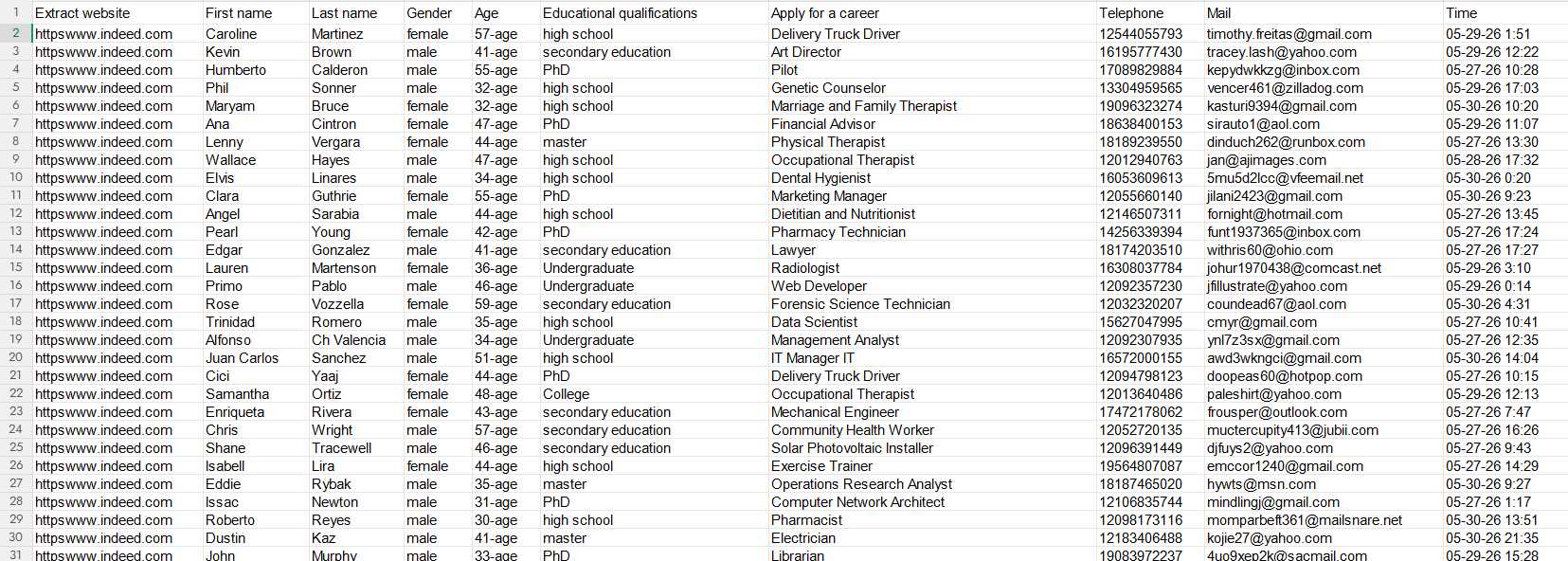Select the Time column header cell

coord(1505,13)
